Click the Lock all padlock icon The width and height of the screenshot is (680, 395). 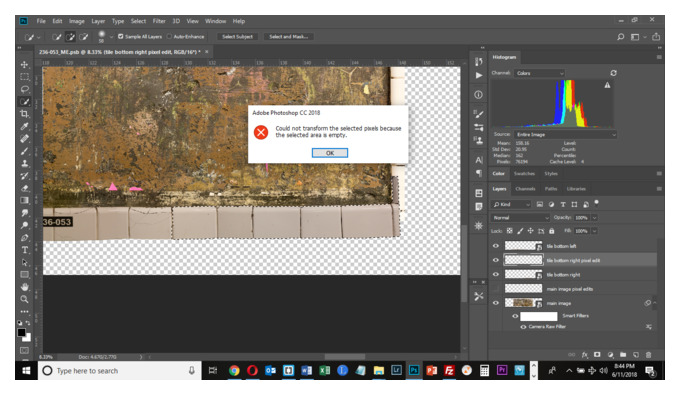(x=552, y=231)
